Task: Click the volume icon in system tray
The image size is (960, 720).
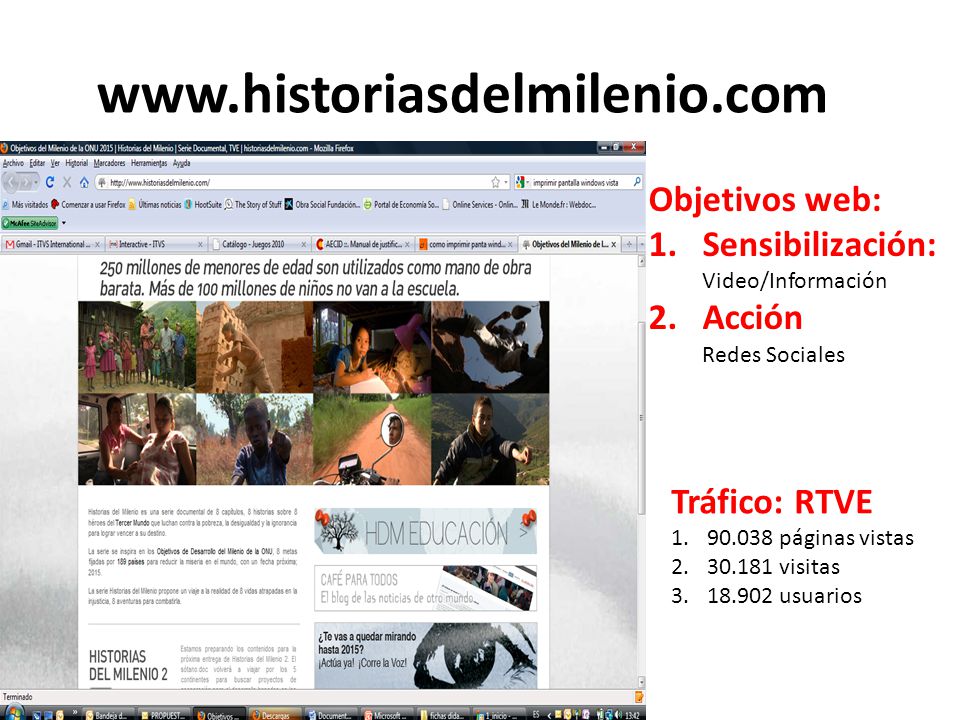Action: click(619, 714)
